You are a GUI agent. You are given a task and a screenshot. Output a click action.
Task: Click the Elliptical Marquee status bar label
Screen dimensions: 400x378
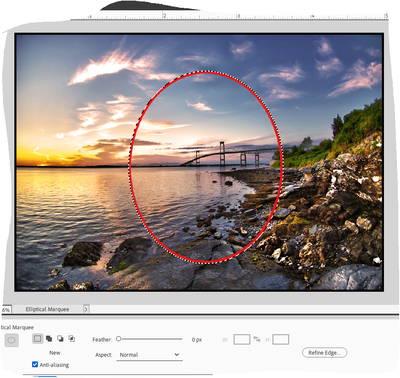pyautogui.click(x=47, y=309)
